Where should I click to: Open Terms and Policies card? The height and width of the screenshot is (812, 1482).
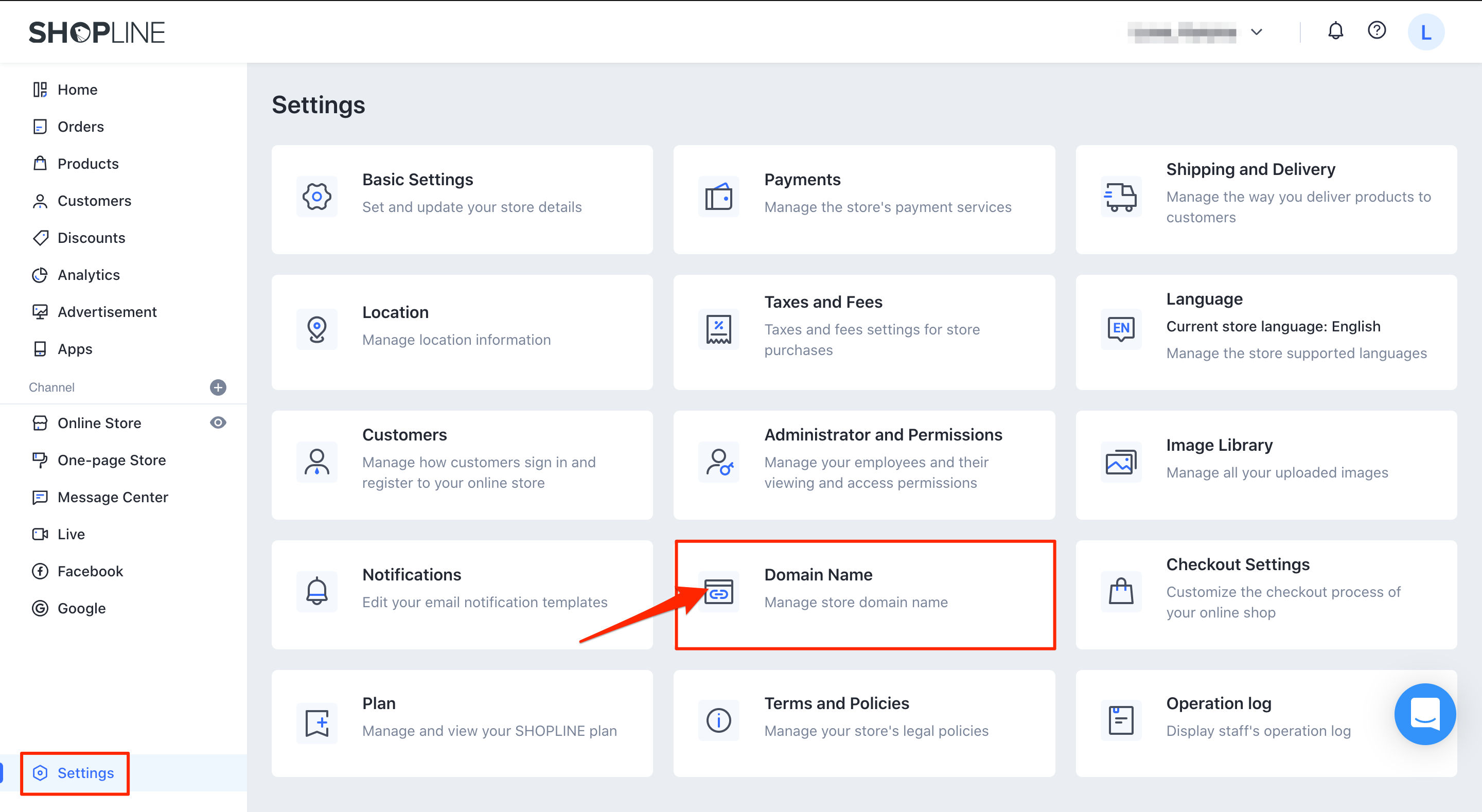coord(863,723)
